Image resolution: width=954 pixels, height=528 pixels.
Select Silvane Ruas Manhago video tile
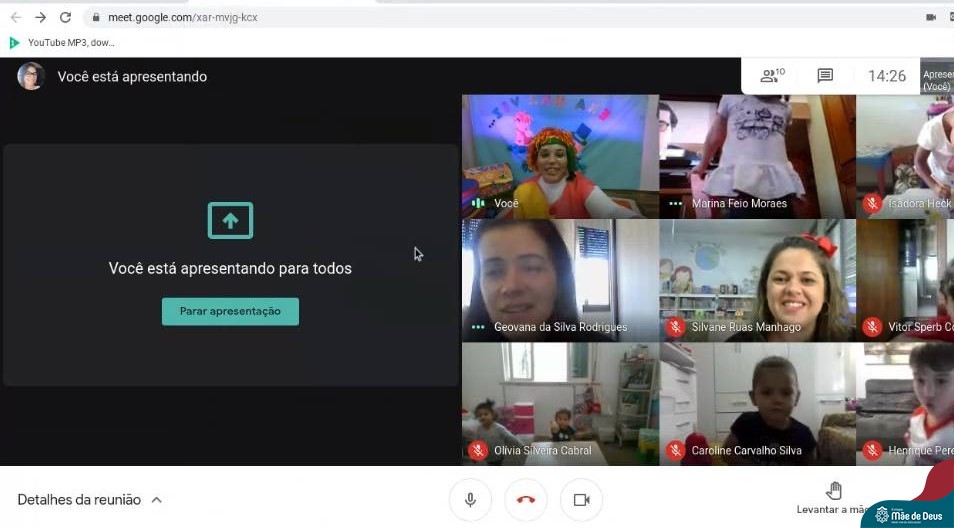757,280
